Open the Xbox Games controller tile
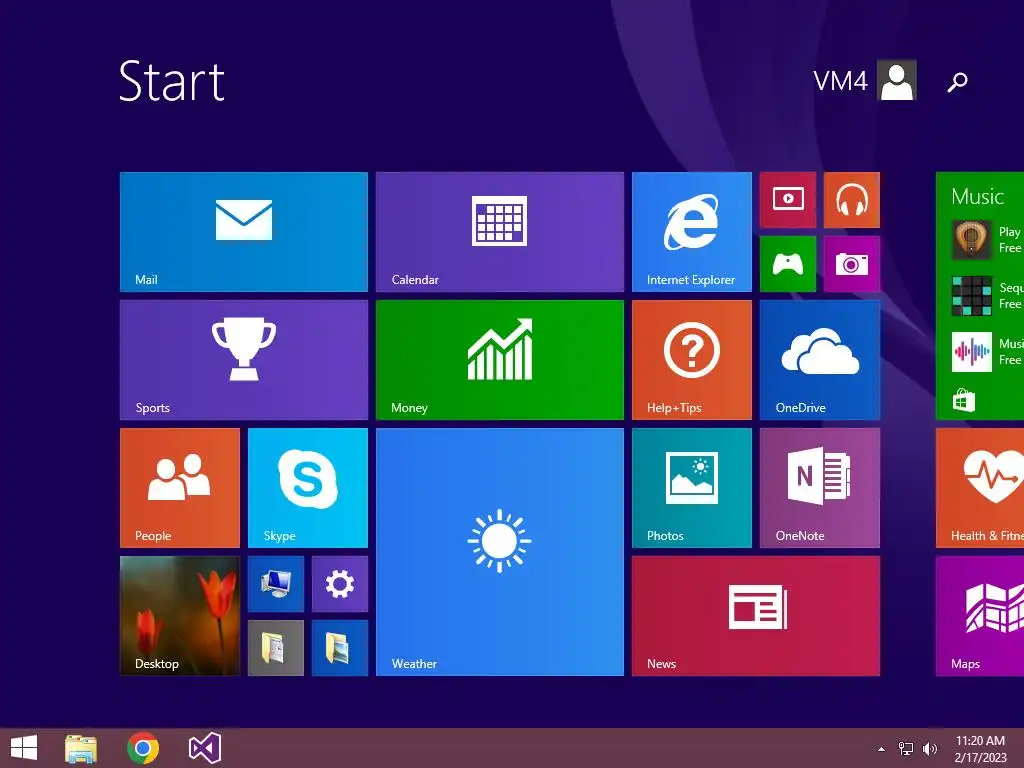 click(x=788, y=264)
